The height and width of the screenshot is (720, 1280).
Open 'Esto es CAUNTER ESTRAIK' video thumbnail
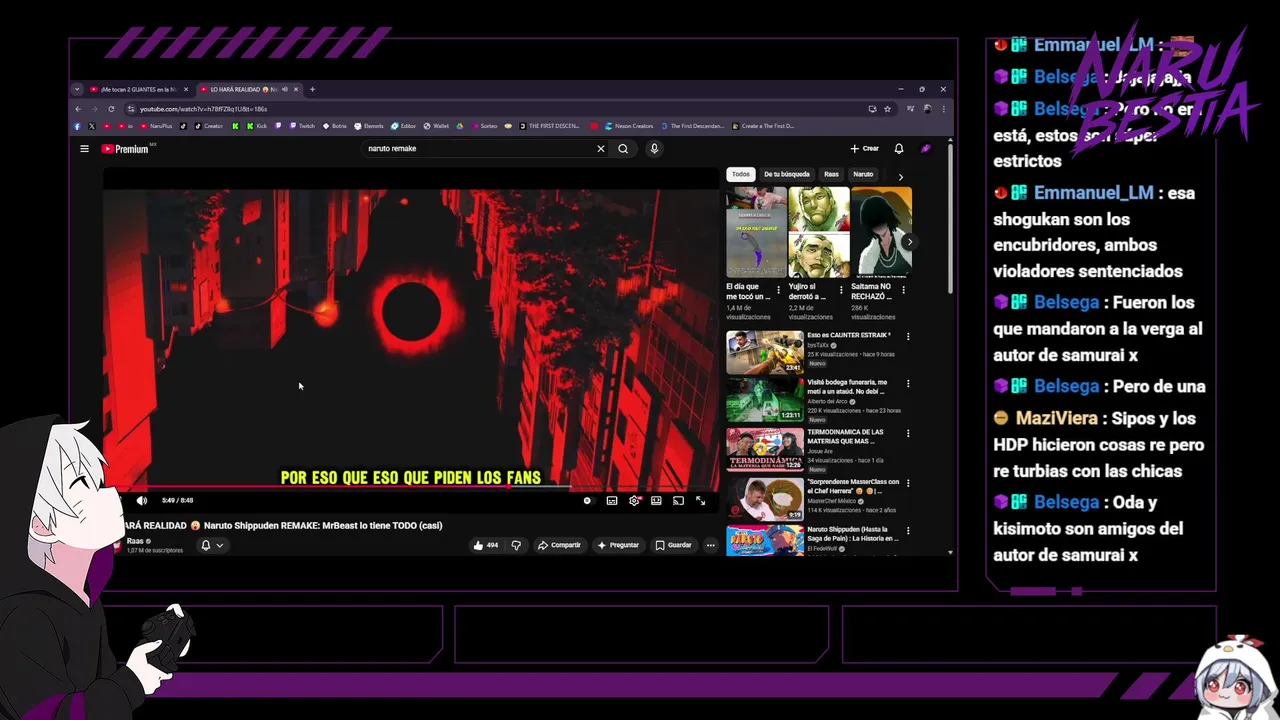point(765,352)
